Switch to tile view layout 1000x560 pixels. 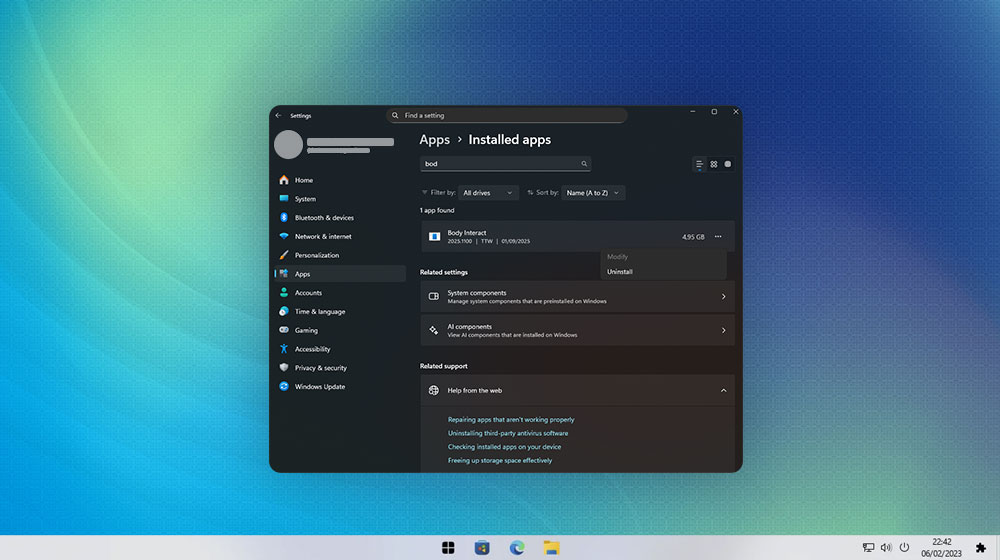(728, 164)
